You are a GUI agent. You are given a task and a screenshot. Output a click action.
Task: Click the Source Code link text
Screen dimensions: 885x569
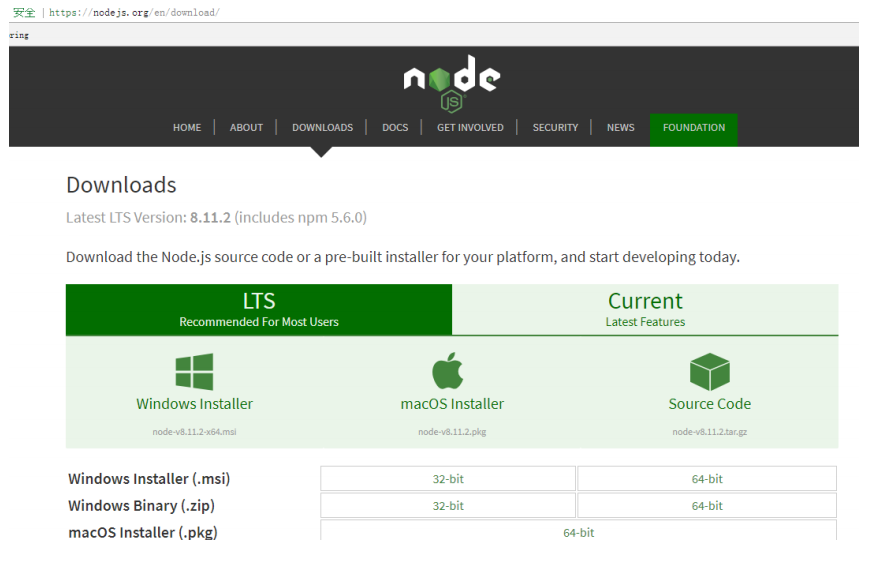point(709,404)
